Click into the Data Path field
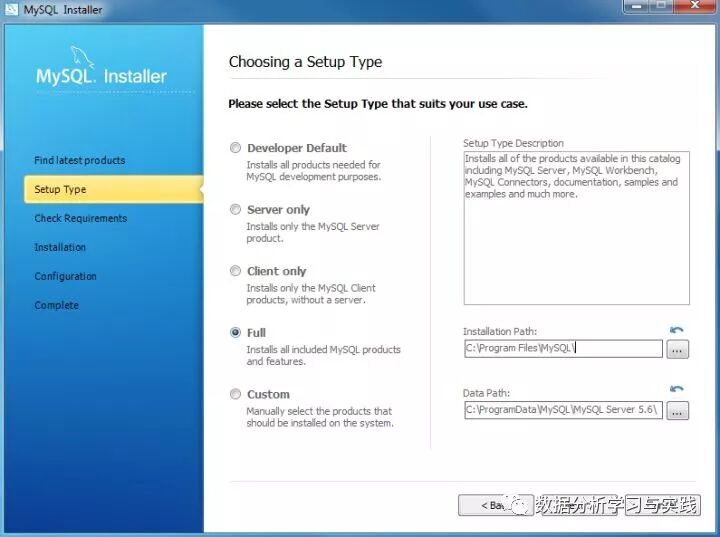This screenshot has width=720, height=537. (x=563, y=410)
